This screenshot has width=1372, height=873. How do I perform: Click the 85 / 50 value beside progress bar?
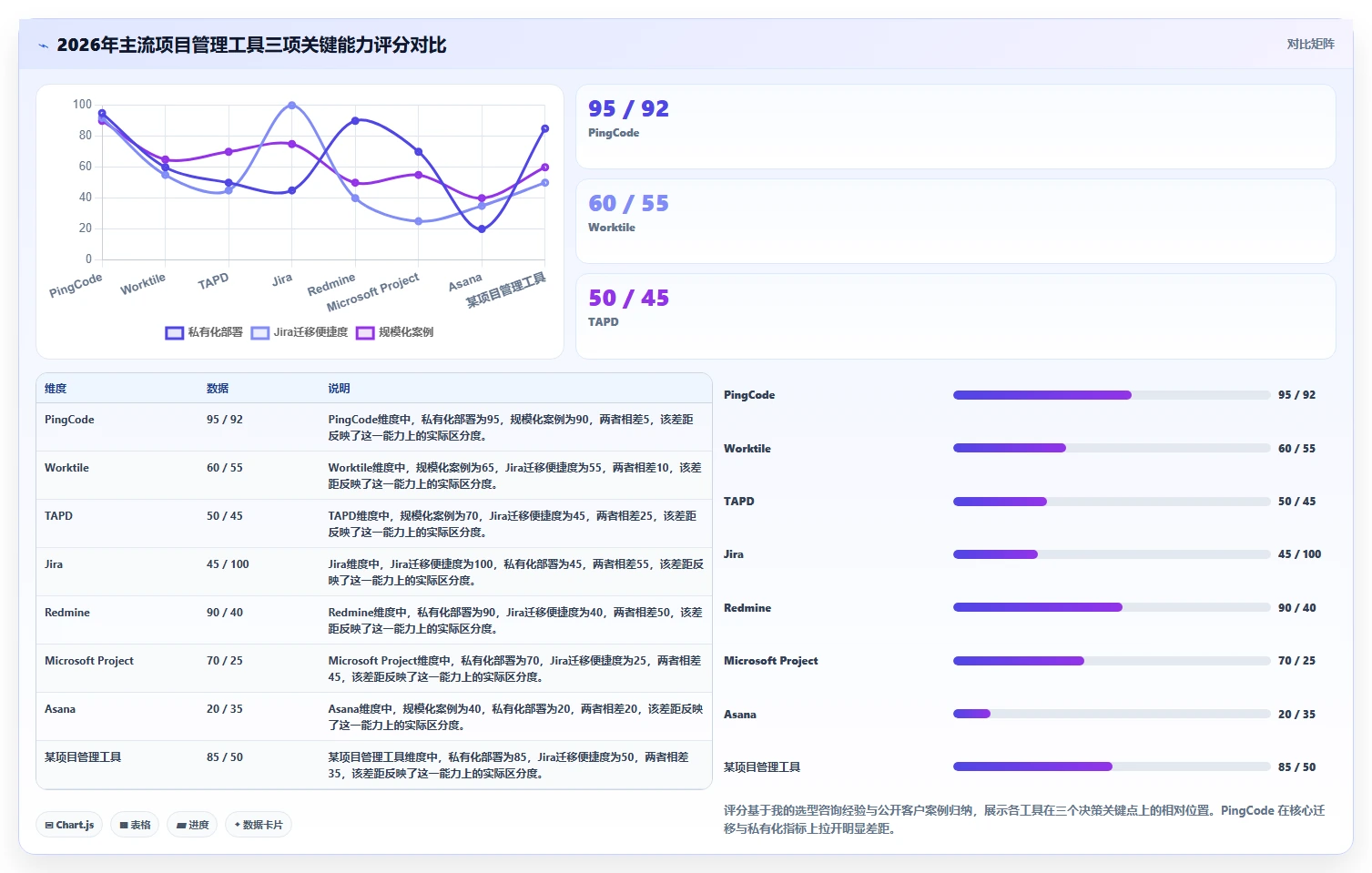[1296, 767]
